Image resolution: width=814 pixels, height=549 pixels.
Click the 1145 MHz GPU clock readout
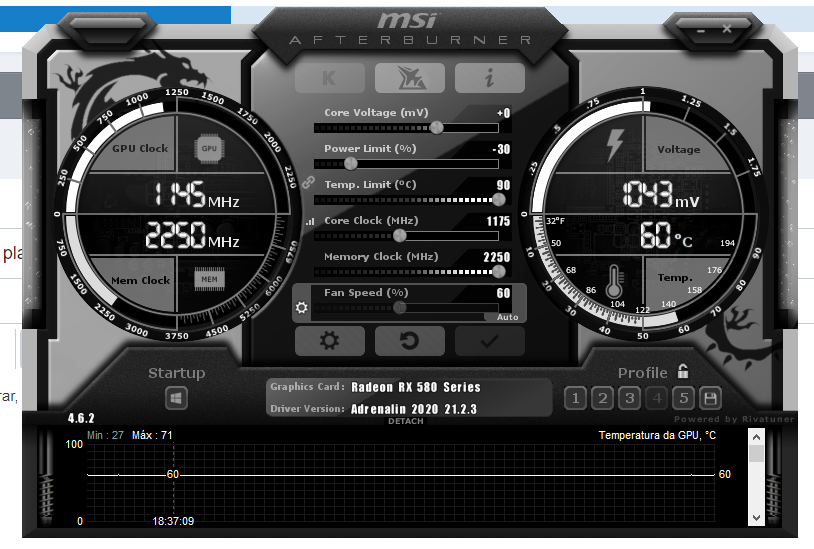point(196,194)
